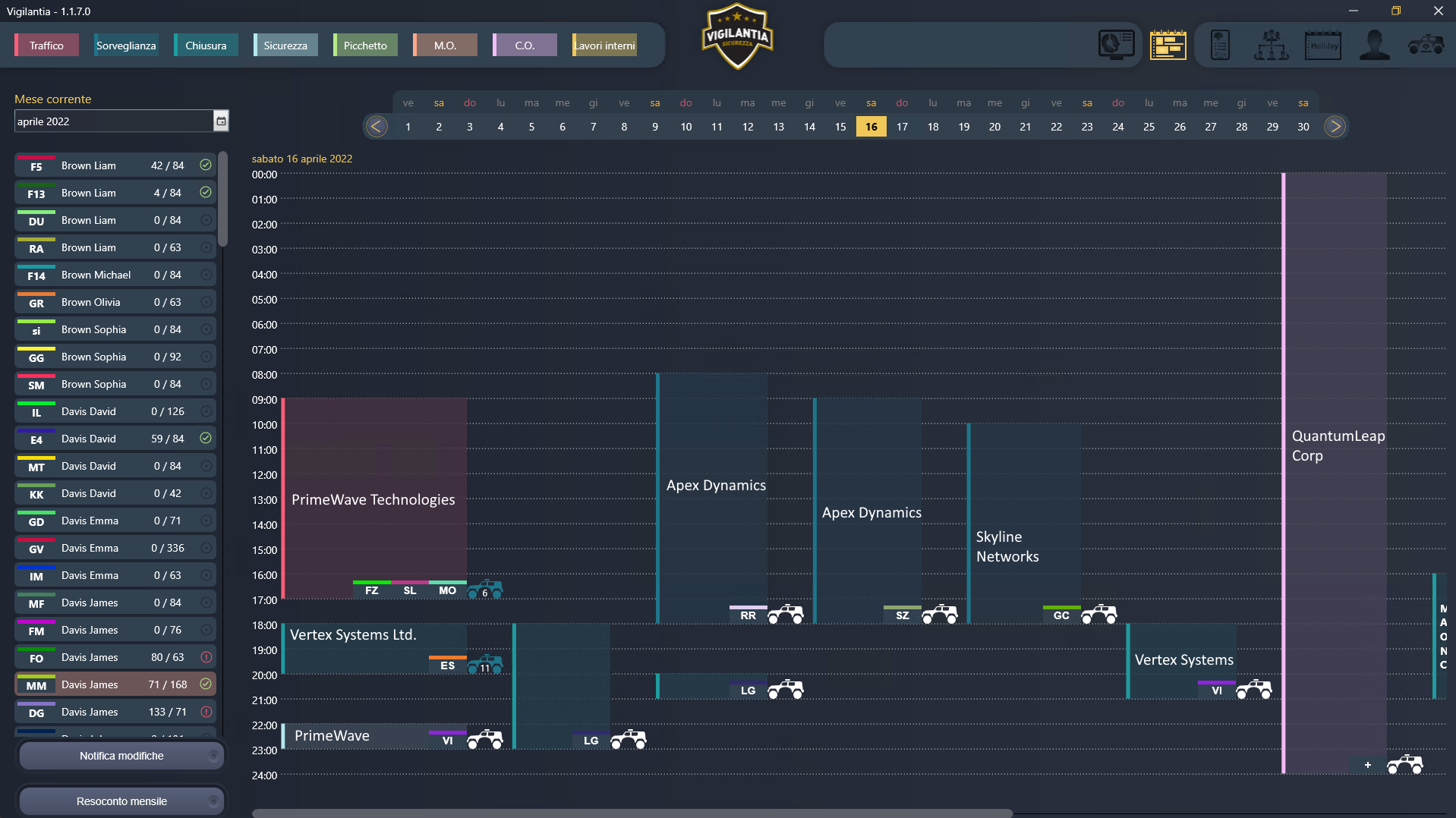Click the horizontal scrollbar under the timeline
1456x818 pixels.
[x=632, y=813]
